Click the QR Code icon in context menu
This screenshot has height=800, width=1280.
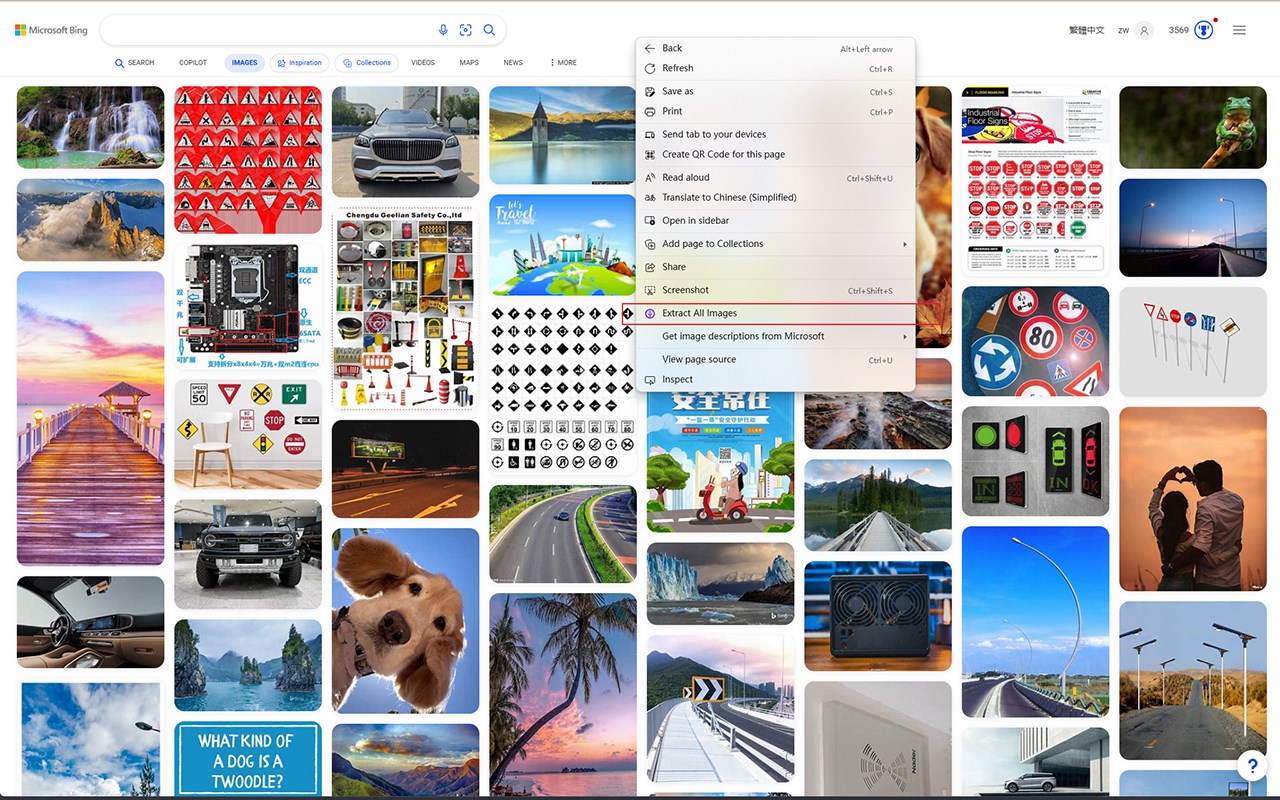[x=650, y=154]
